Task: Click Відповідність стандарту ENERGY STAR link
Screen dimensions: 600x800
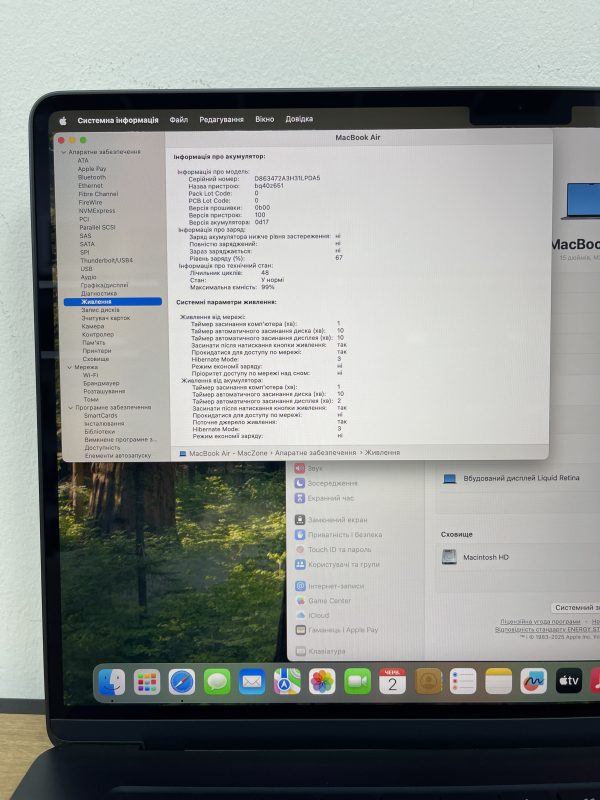Action: point(547,630)
